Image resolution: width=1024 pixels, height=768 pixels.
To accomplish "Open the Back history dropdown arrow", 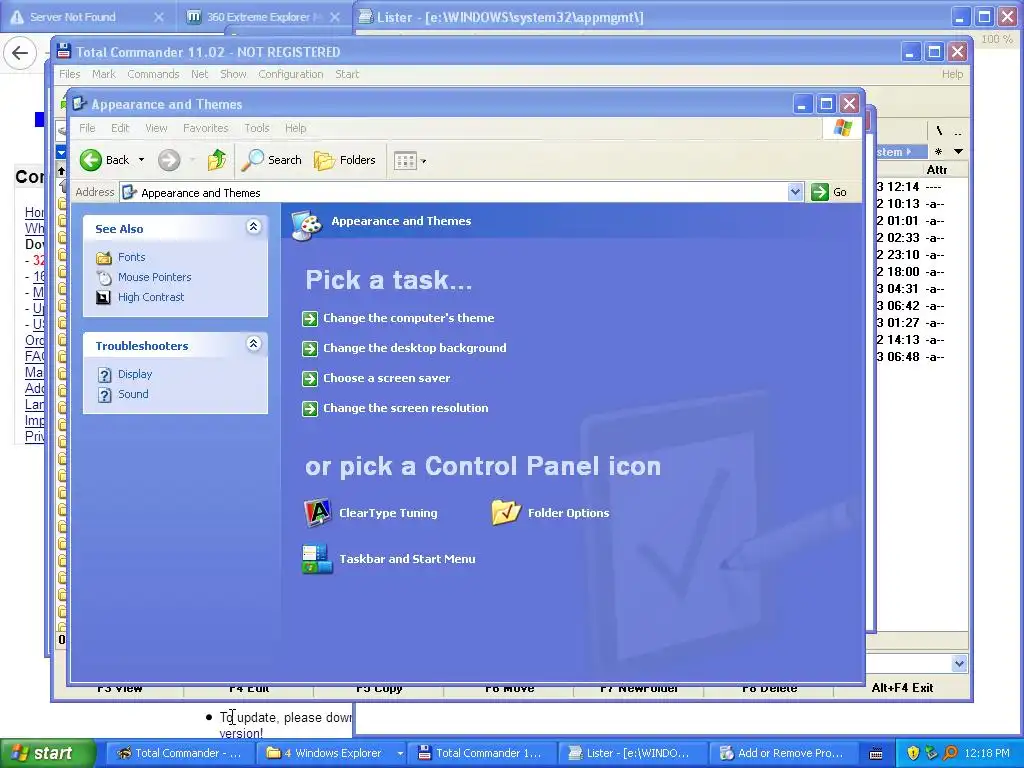I will (x=141, y=160).
